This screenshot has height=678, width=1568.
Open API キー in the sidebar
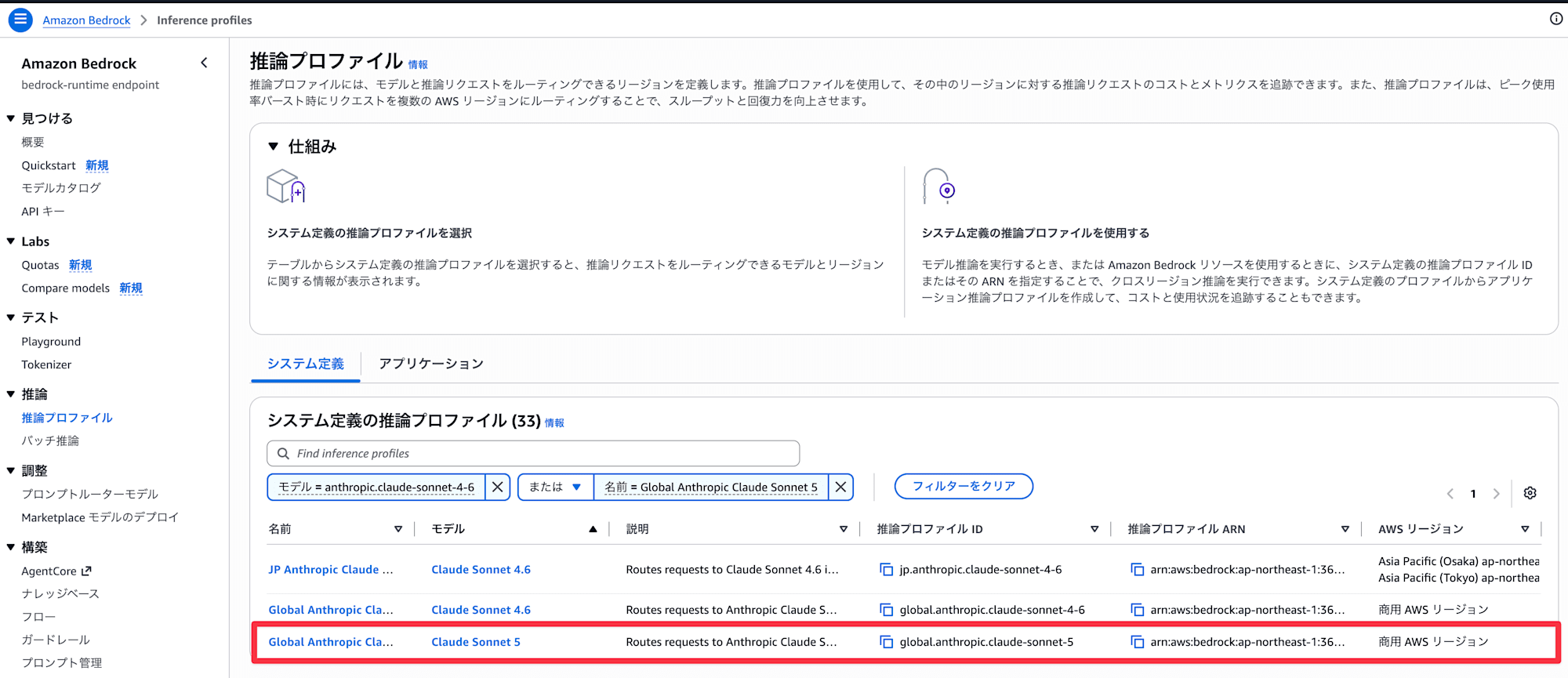point(43,212)
